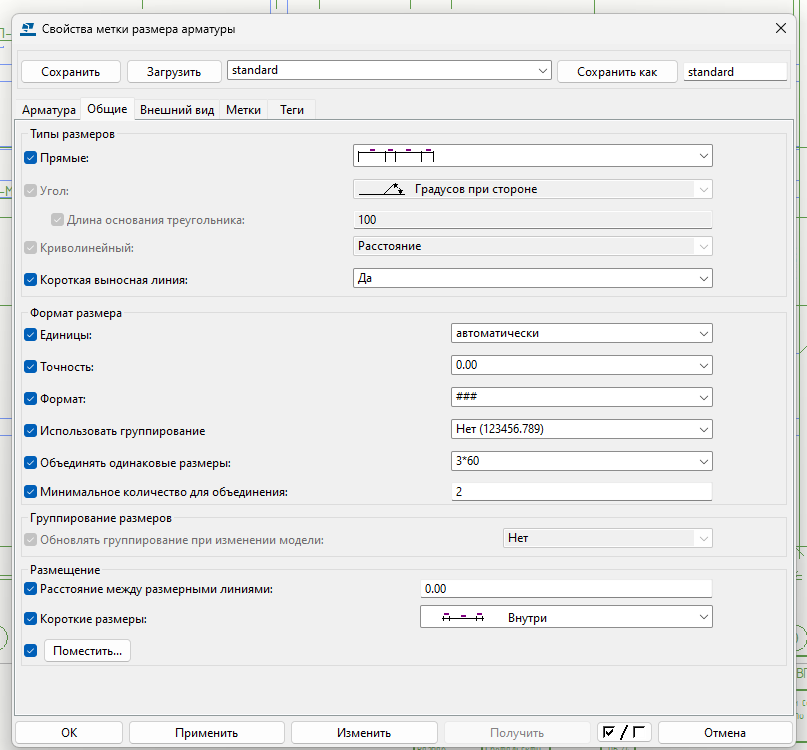
Task: Switch to the Арматура tab
Action: click(x=49, y=110)
